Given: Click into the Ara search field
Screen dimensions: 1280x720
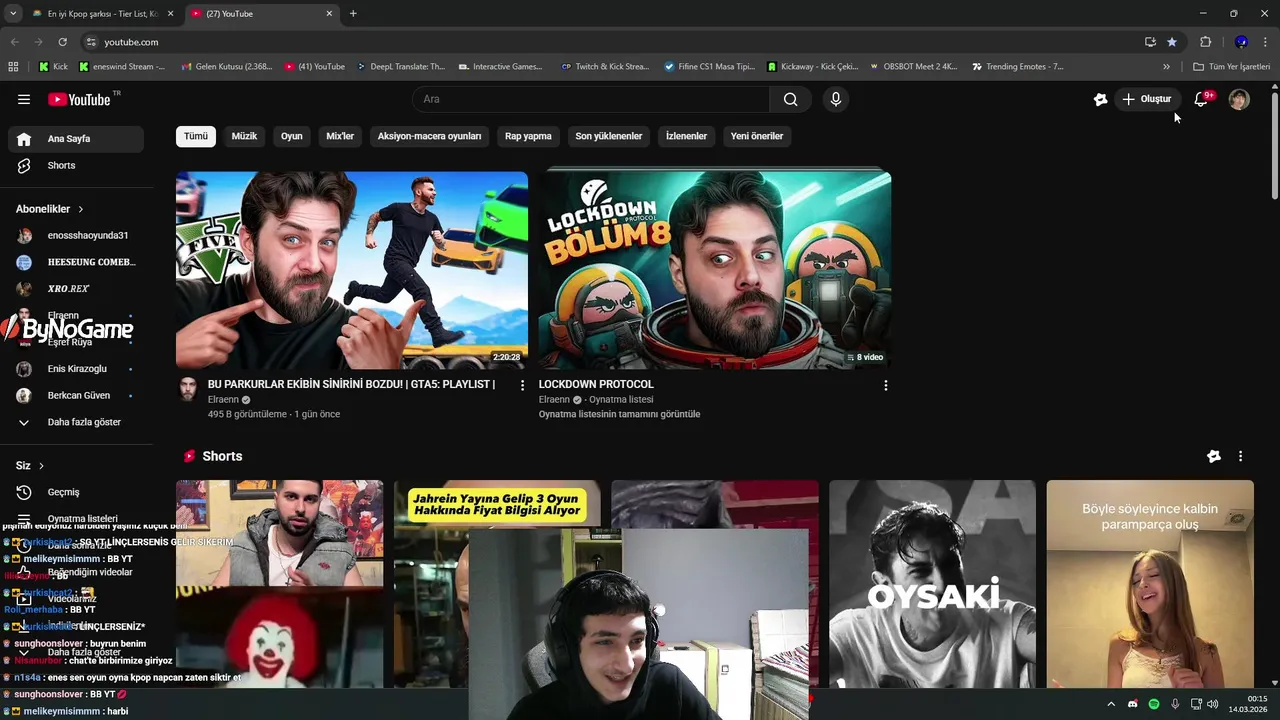Looking at the screenshot, I should click(x=590, y=99).
